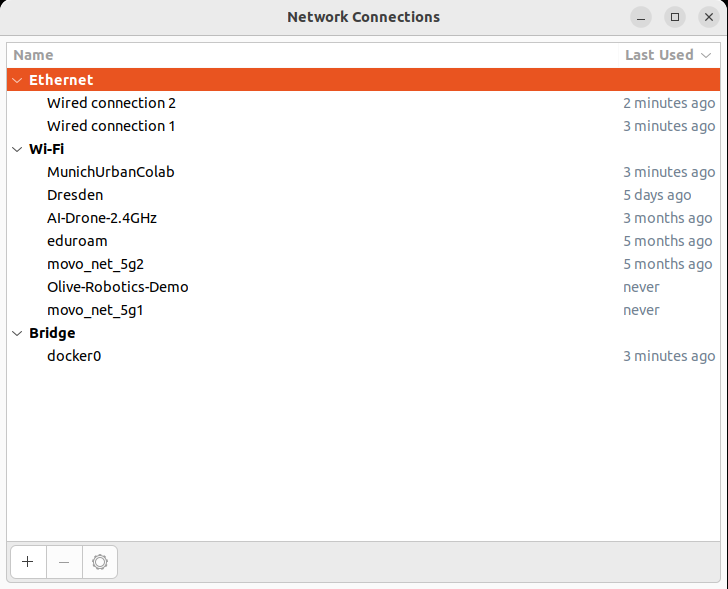
Task: Select Wired connection 1
Action: click(111, 126)
